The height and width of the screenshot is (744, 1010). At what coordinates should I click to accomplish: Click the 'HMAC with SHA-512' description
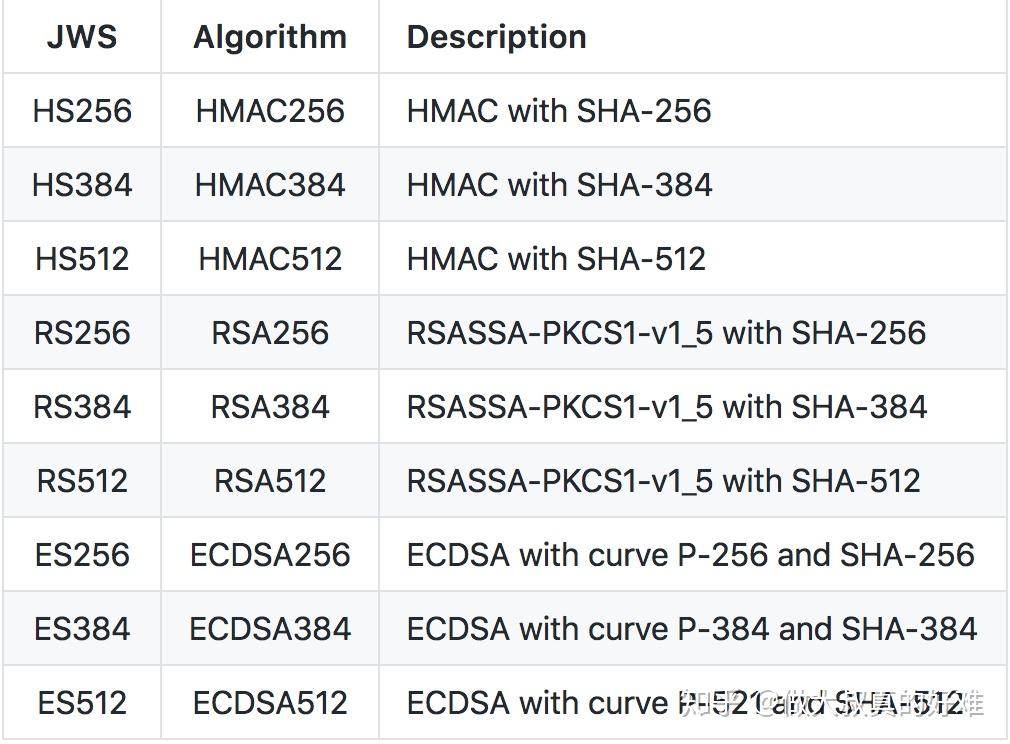point(556,259)
